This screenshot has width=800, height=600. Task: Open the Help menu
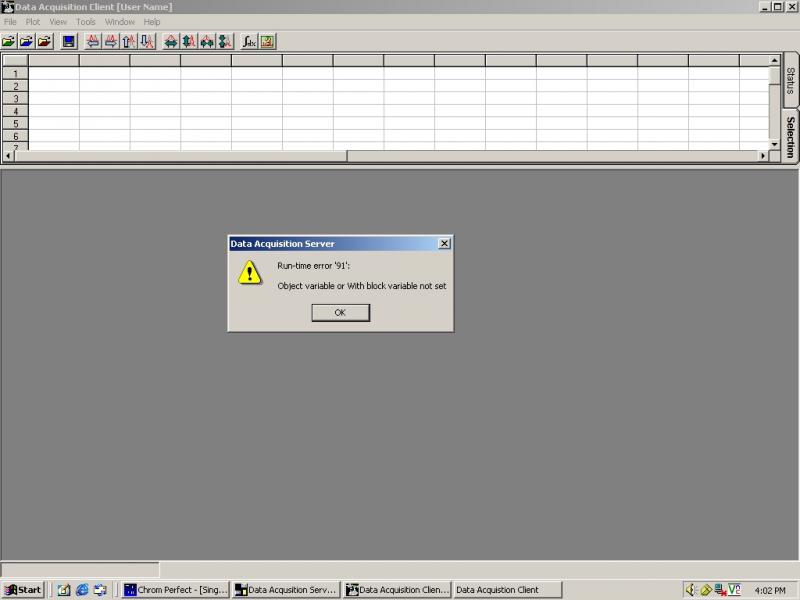point(152,22)
